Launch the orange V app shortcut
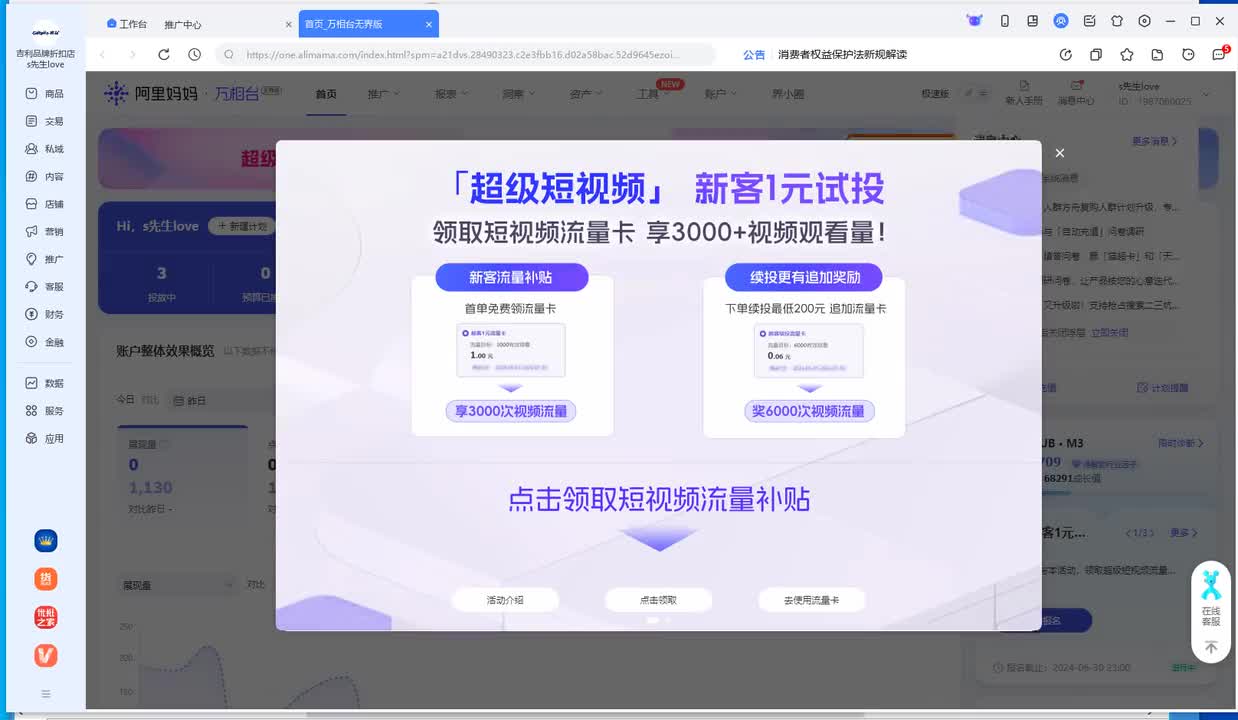This screenshot has height=720, width=1238. coord(46,655)
